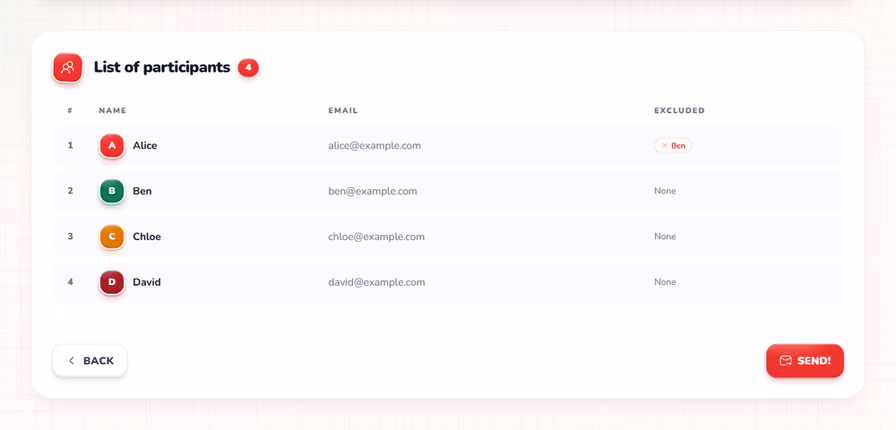Click the List of participants heading
The image size is (896, 430).
coord(162,67)
